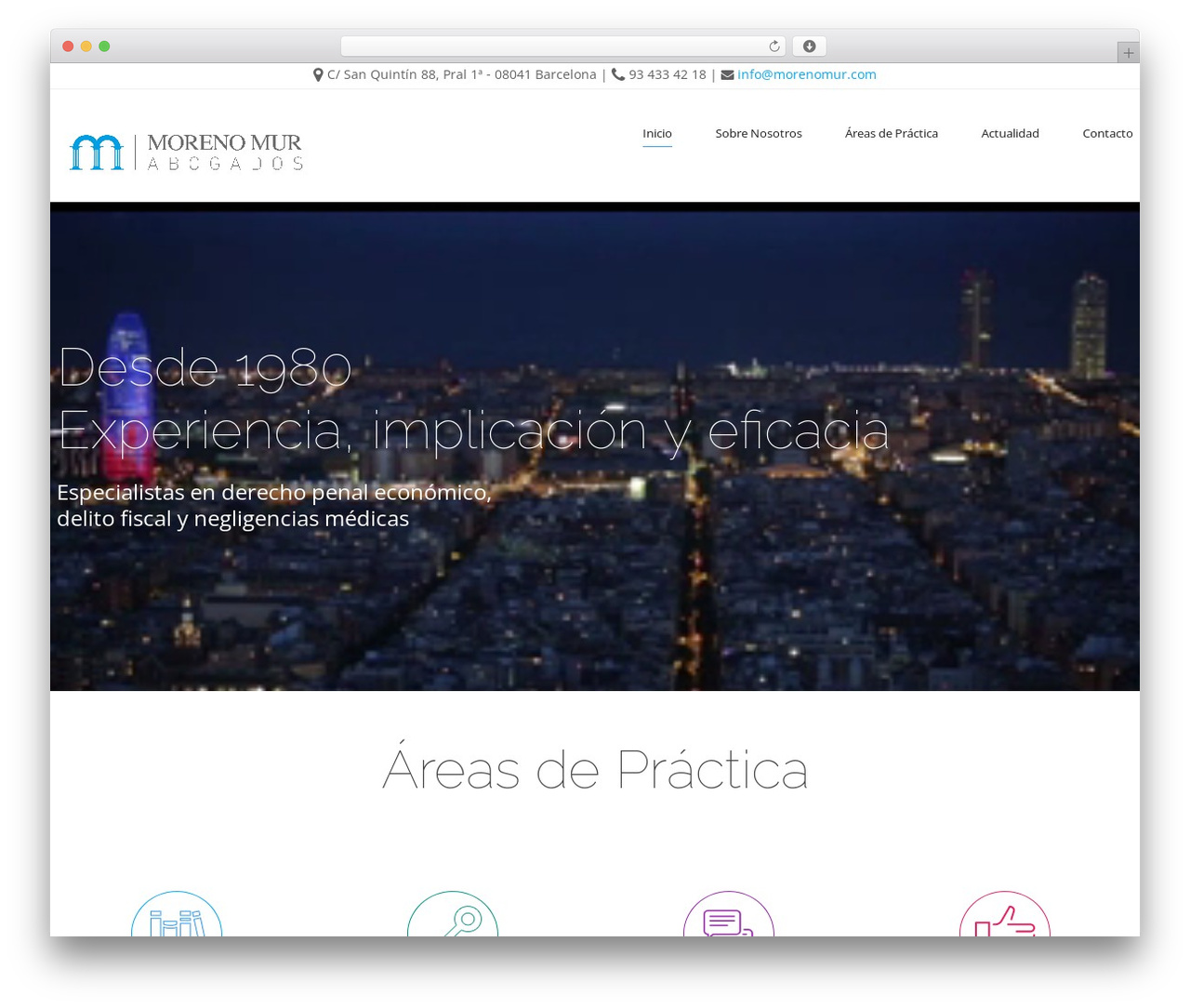Click the Moreno Mur Abogados logo
Screen dimensions: 1190x1008
[x=186, y=153]
